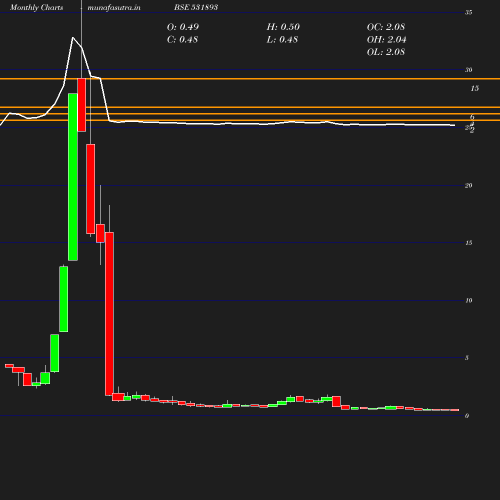
Task: Click the 35 price axis label
Action: (x=469, y=13)
